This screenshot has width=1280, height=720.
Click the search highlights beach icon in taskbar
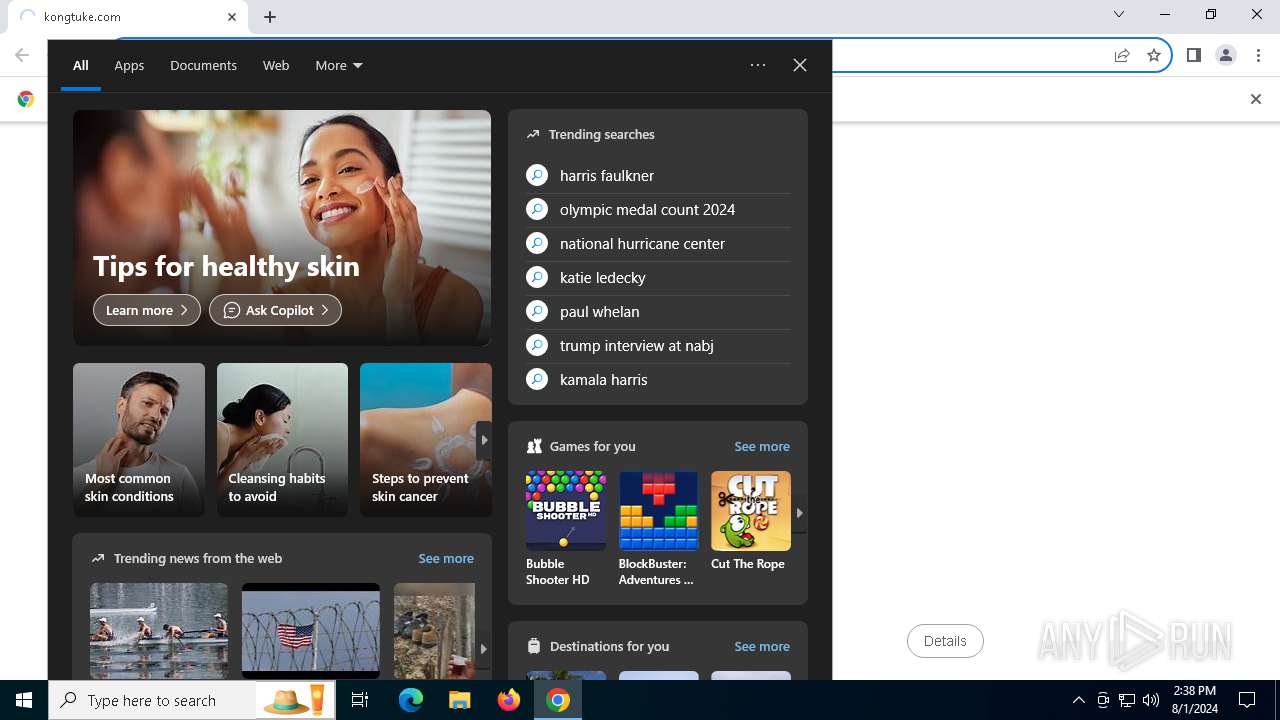[x=294, y=700]
